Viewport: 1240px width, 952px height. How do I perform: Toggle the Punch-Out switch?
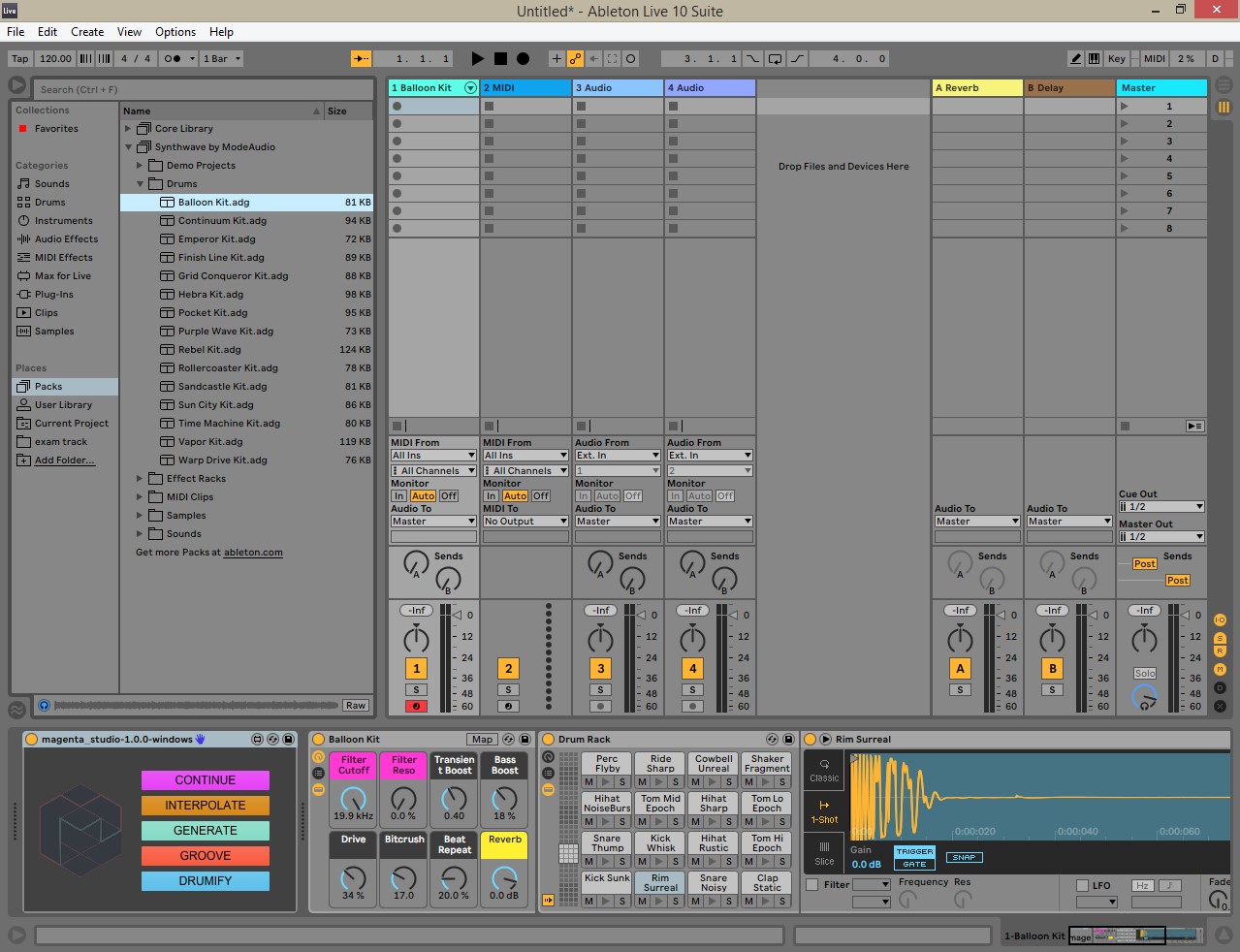pyautogui.click(x=797, y=58)
